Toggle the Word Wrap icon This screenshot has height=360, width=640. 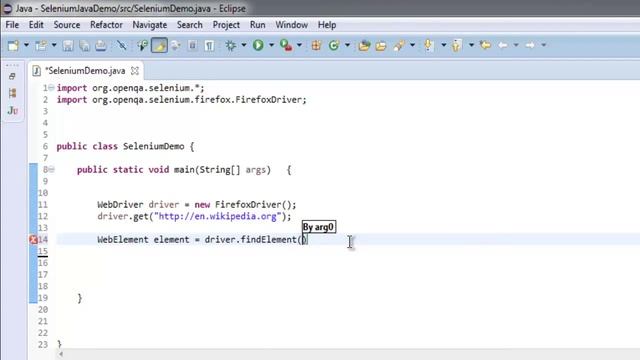point(176,45)
